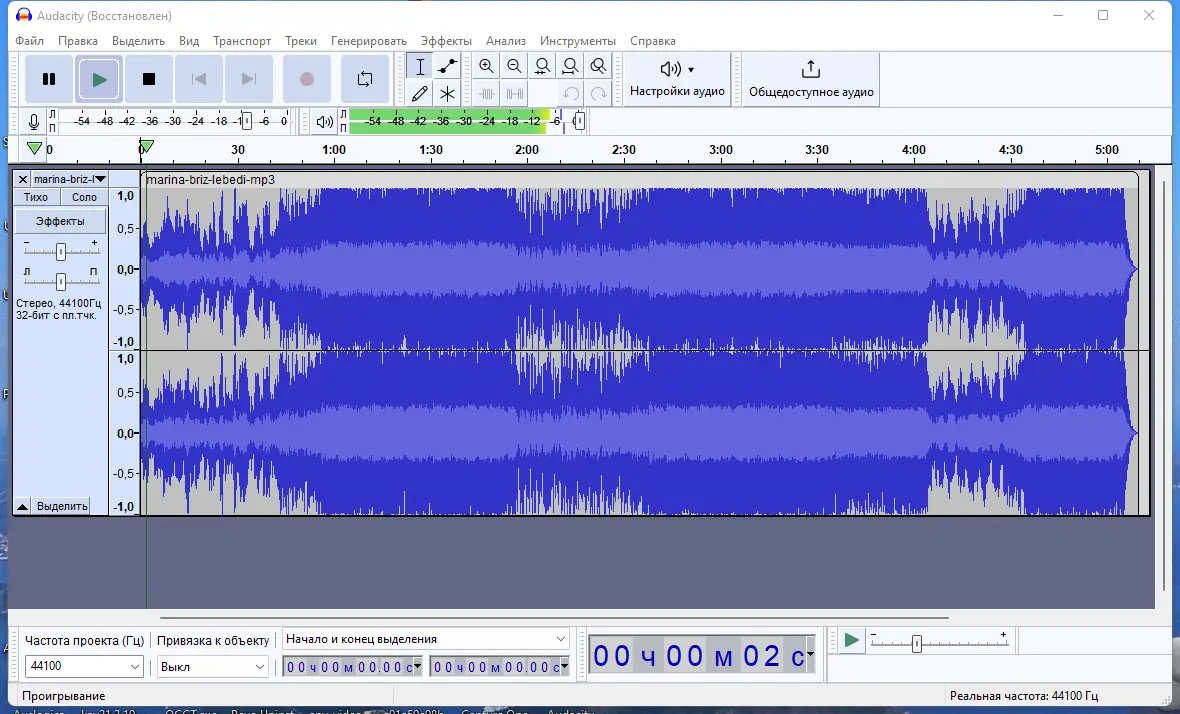Fit project to window width
1180x714 pixels.
570,66
